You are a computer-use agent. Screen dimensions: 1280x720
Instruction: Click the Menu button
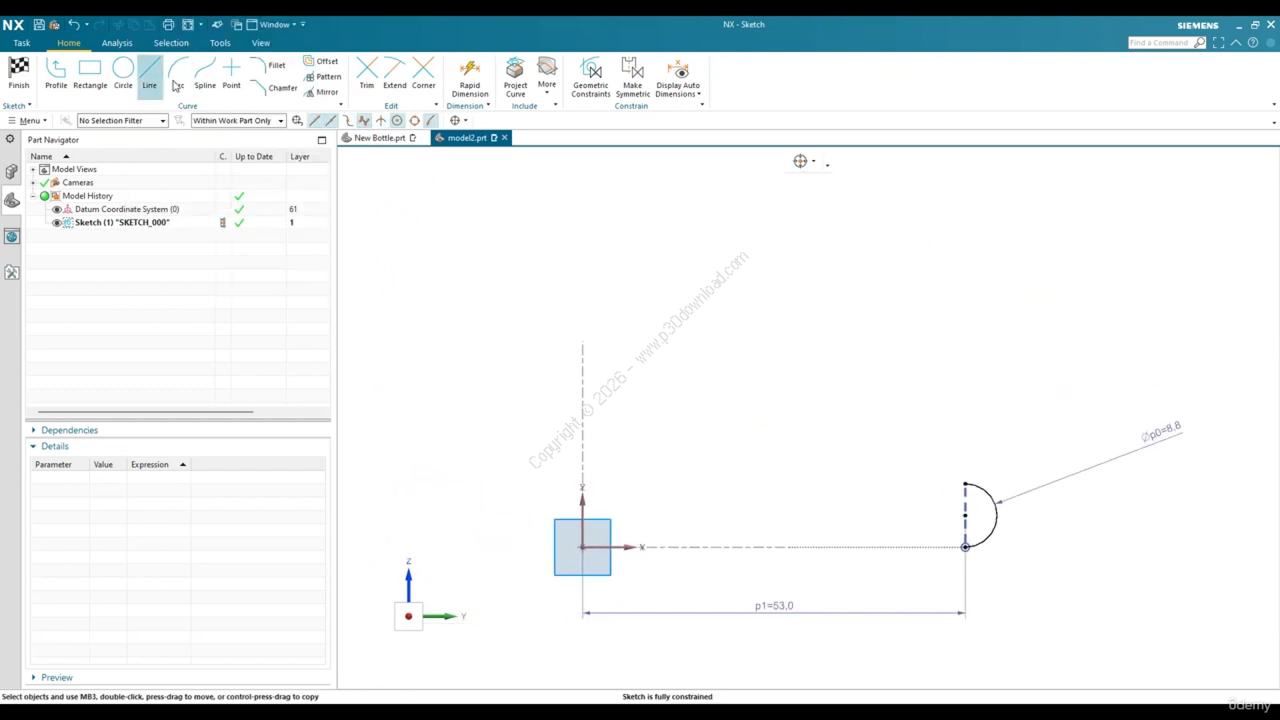tap(27, 120)
